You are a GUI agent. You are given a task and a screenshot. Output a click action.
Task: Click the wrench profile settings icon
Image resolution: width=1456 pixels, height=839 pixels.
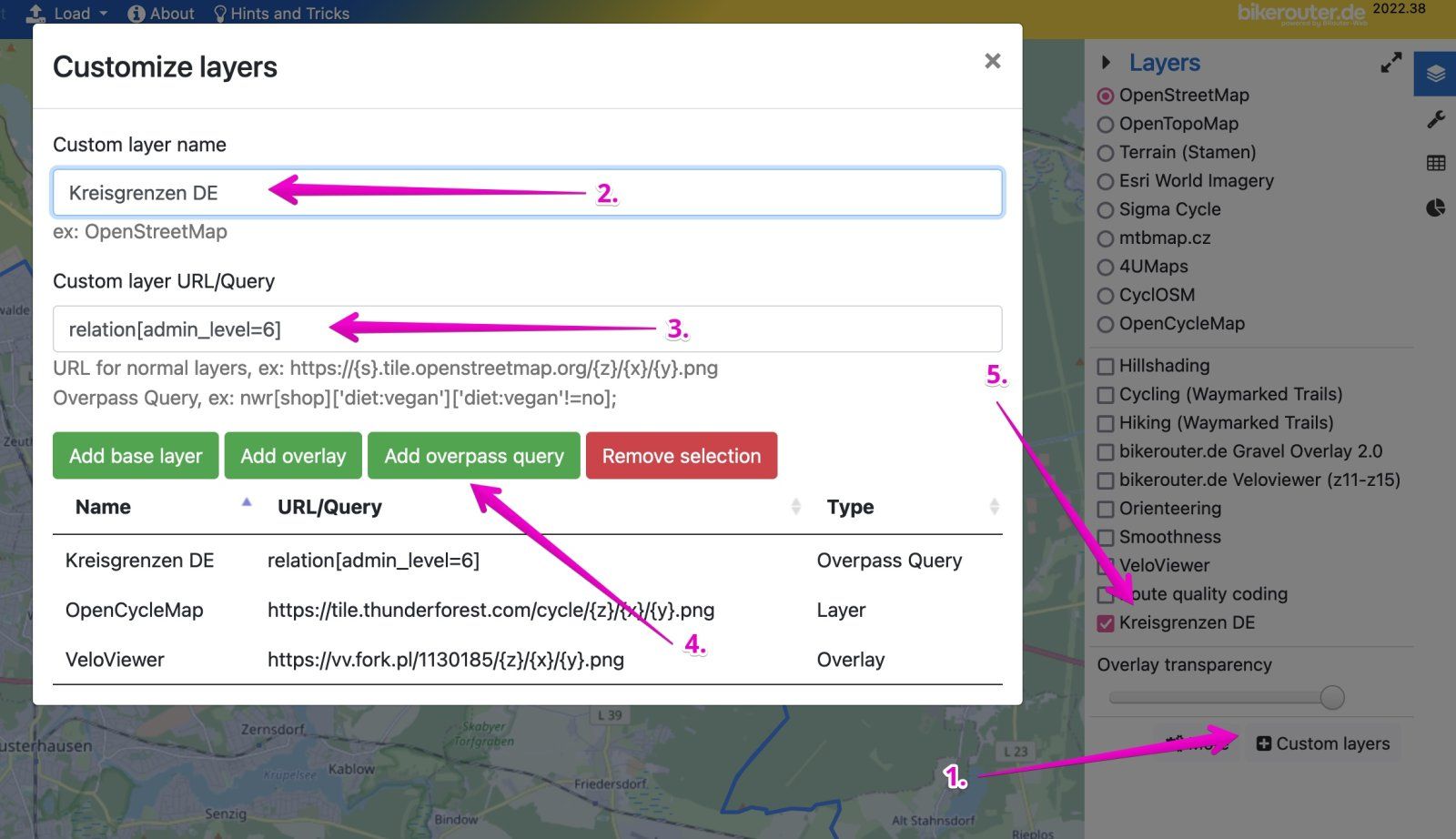1436,119
